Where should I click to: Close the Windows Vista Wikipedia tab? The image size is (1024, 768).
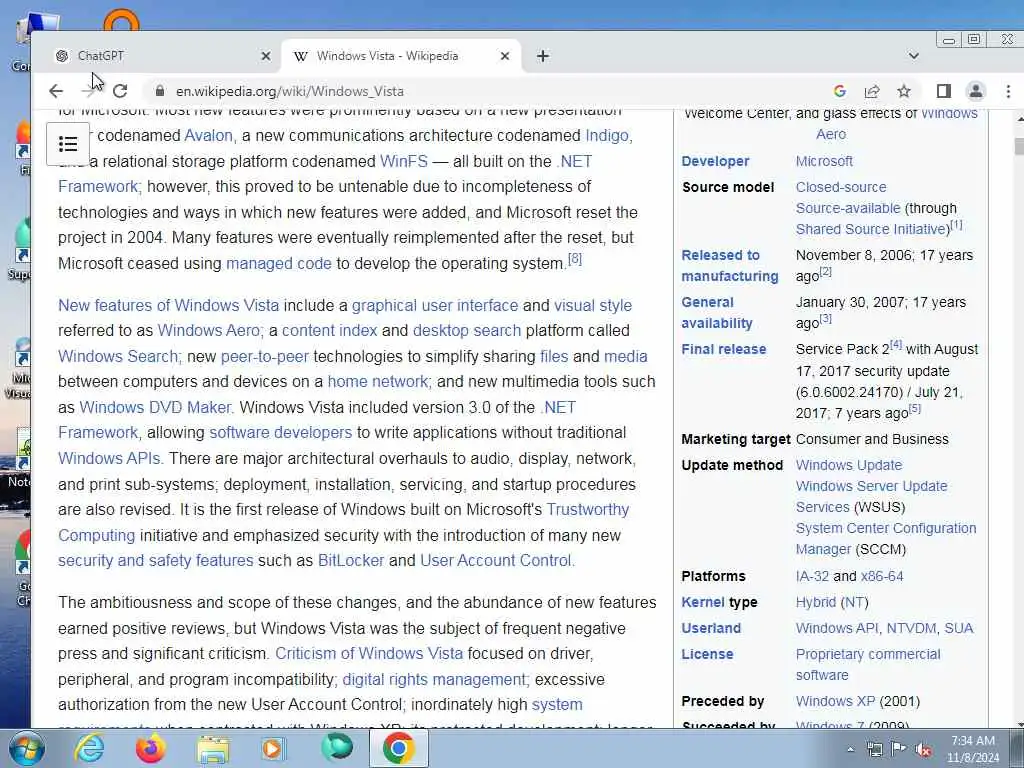coord(505,56)
